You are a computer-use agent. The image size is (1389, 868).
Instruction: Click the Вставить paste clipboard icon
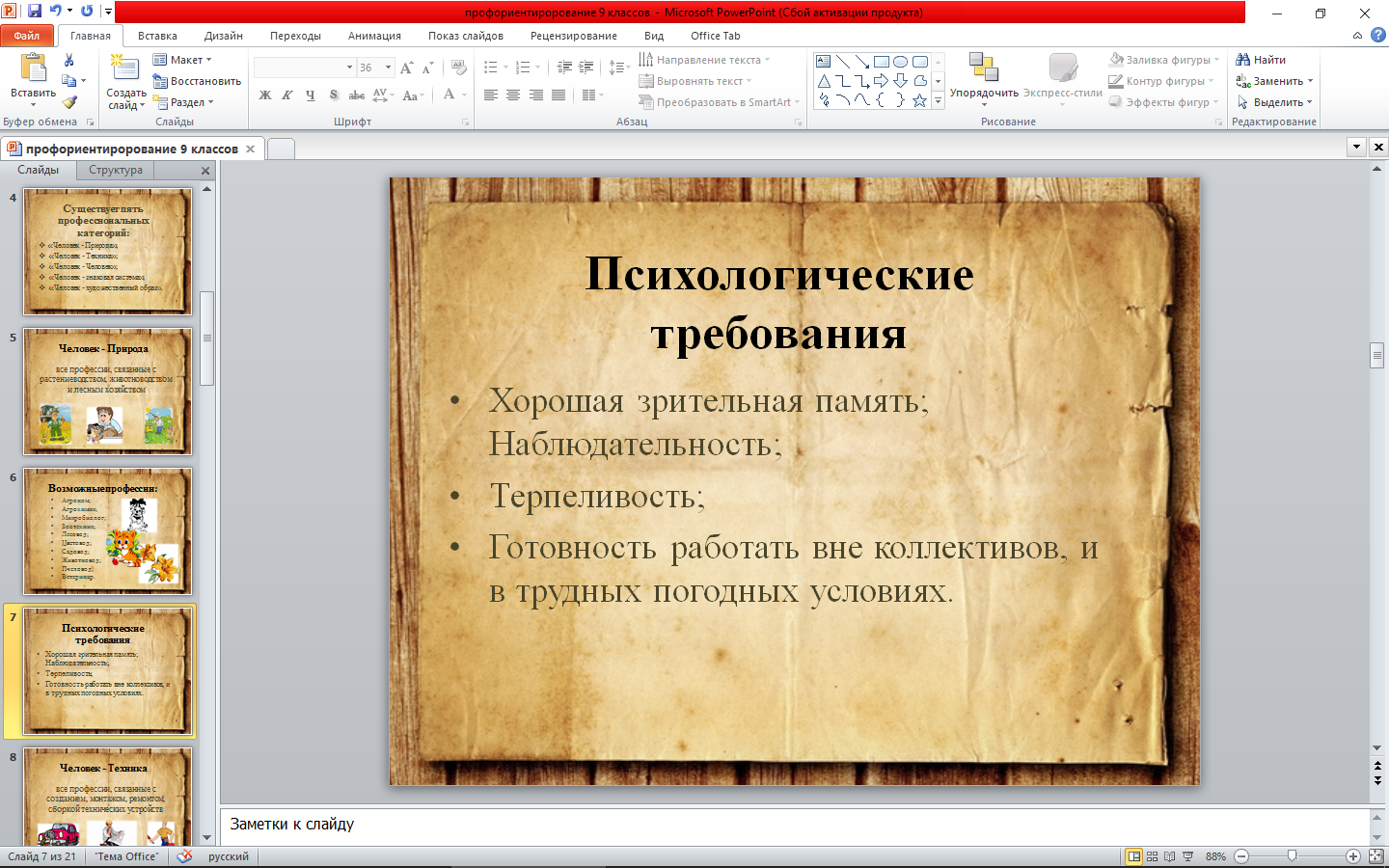33,69
